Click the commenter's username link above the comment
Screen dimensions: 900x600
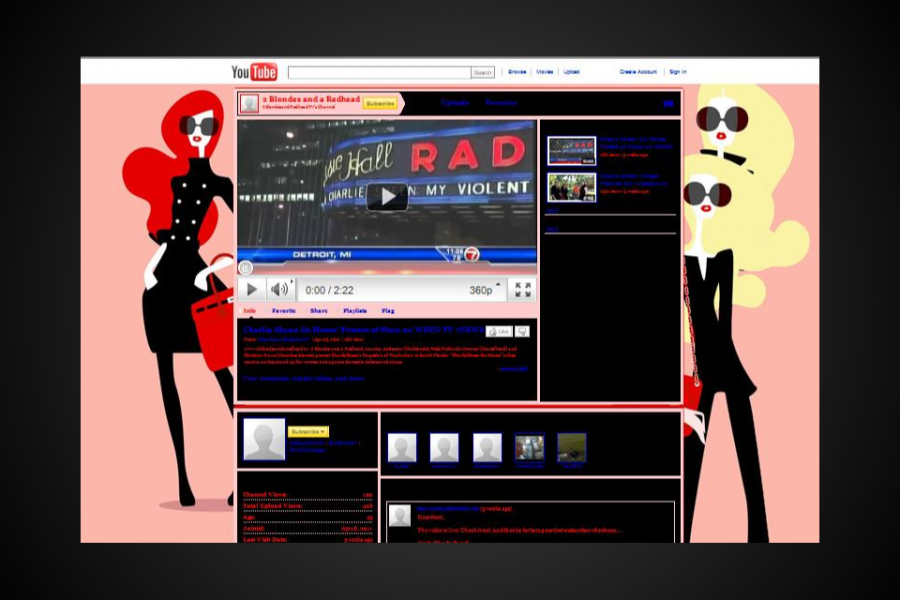click(448, 509)
